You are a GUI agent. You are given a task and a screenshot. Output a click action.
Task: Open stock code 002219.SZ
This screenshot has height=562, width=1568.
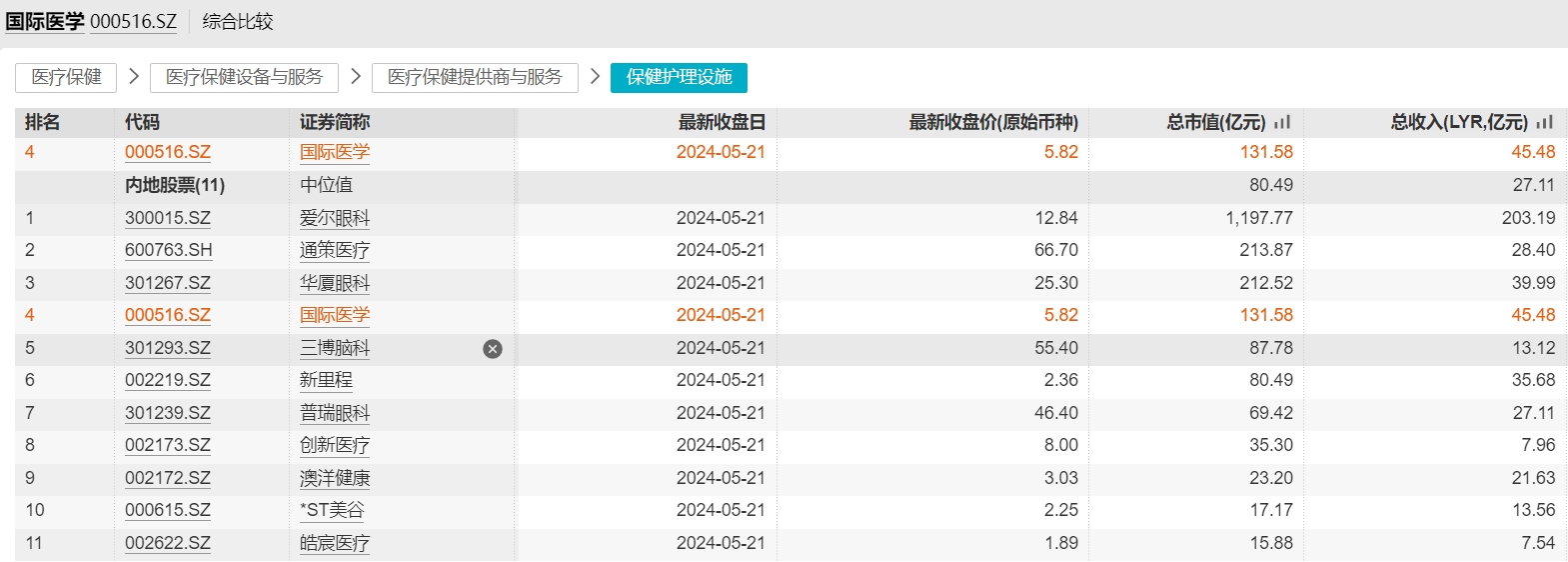[x=168, y=380]
